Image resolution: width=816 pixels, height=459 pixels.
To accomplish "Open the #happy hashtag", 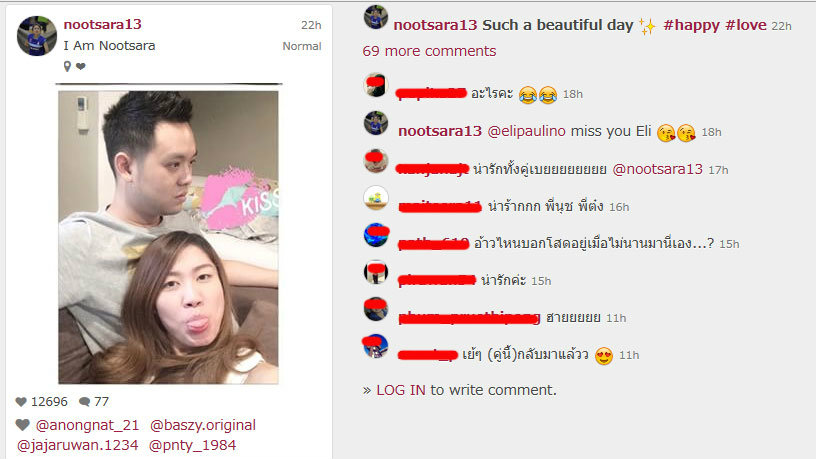I will point(692,25).
